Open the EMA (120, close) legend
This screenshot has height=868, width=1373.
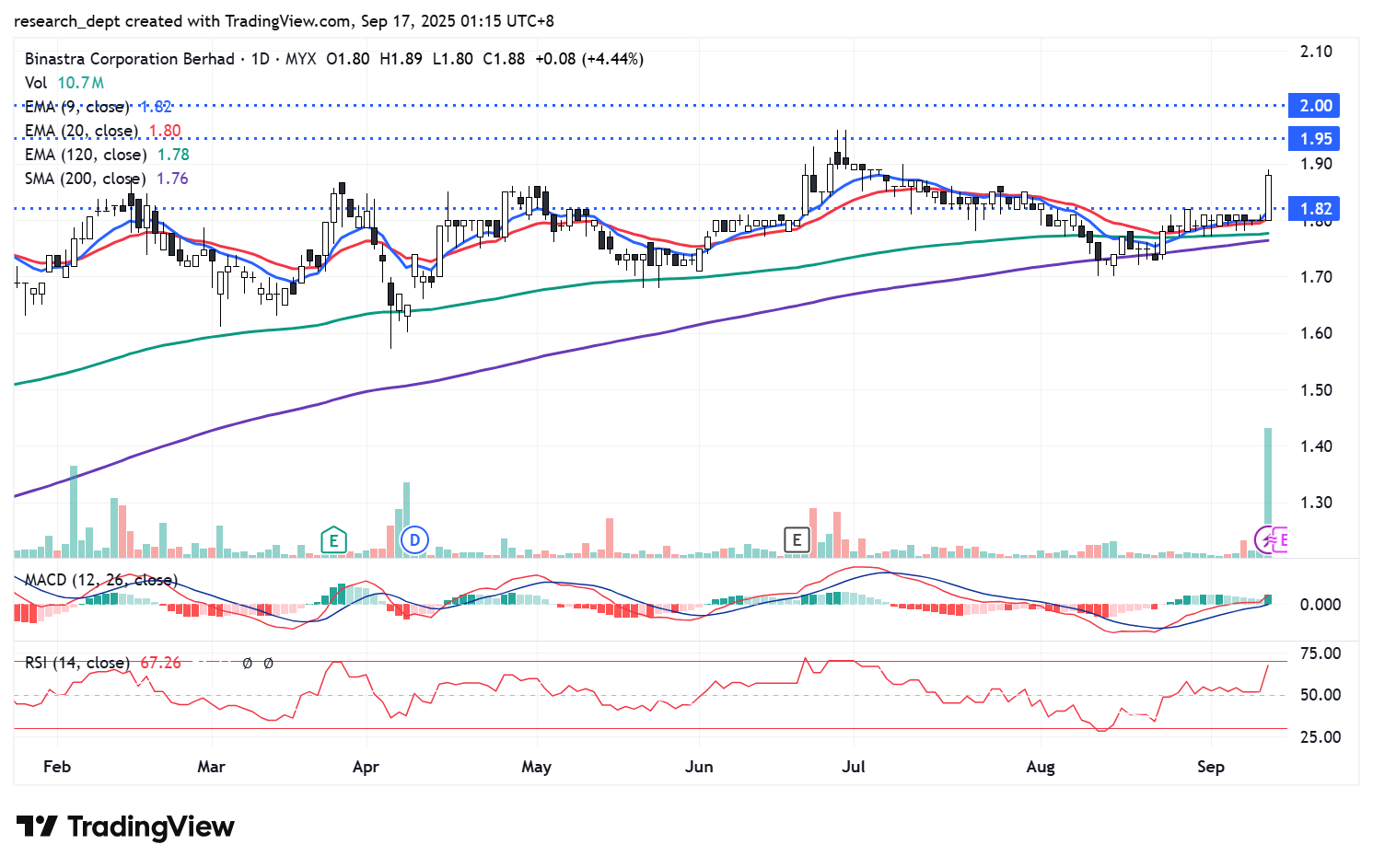pyautogui.click(x=85, y=155)
